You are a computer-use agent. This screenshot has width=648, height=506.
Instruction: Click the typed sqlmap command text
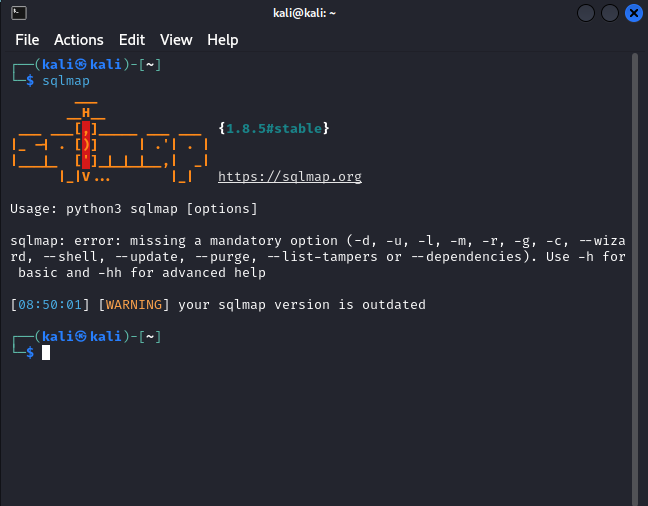pyautogui.click(x=66, y=81)
